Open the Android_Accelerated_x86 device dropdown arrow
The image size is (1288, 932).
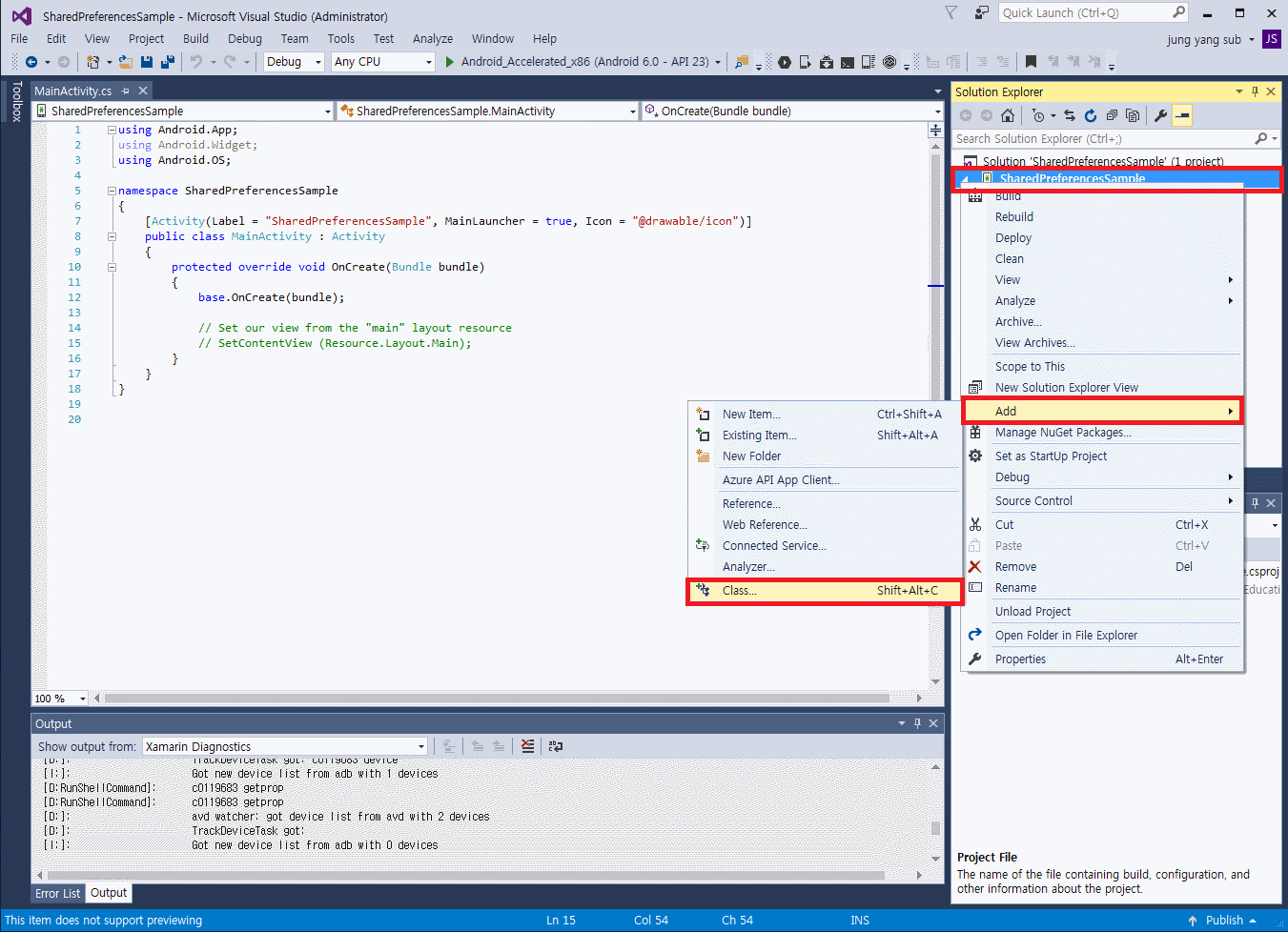718,62
